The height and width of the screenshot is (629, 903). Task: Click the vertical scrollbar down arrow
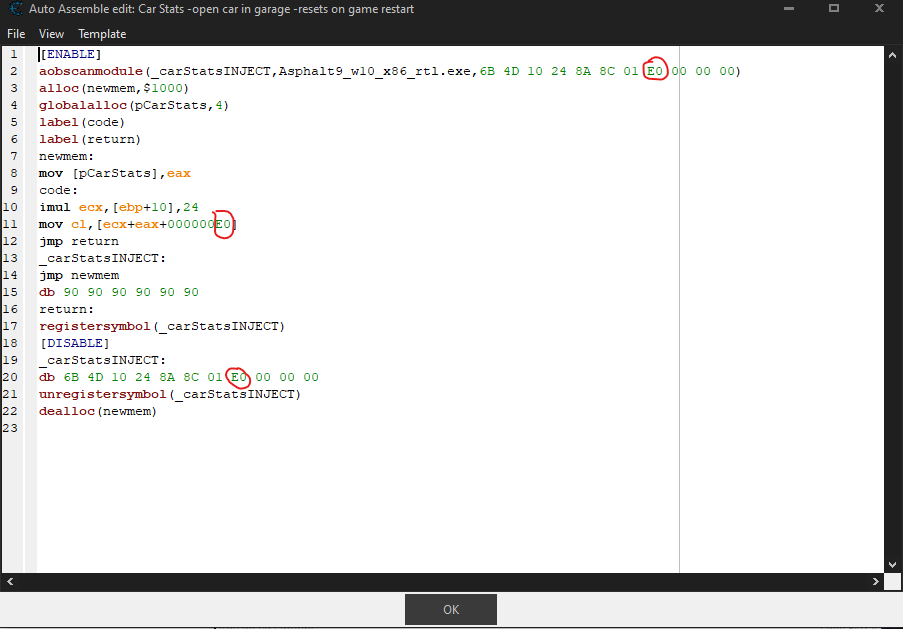(x=892, y=564)
